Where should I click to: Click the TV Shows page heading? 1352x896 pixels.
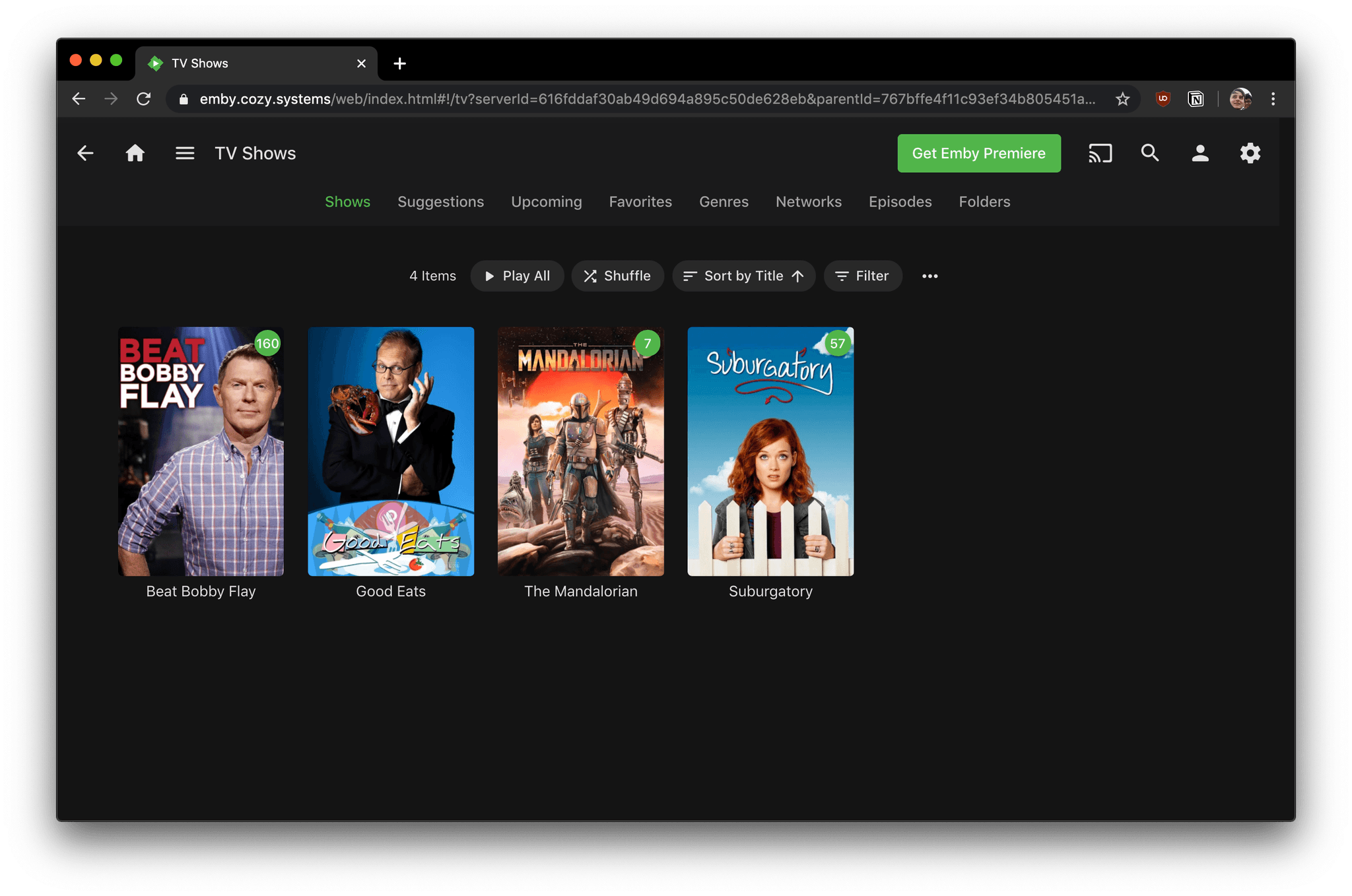[255, 153]
